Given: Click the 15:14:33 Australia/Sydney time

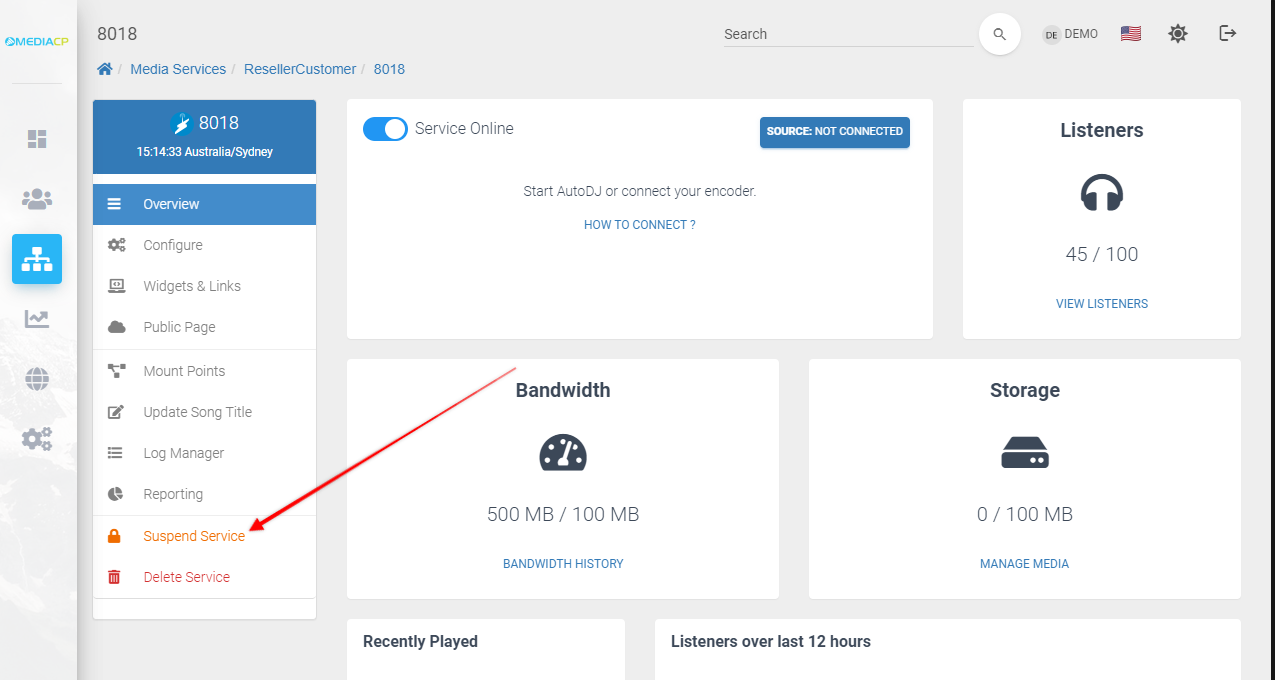Looking at the screenshot, I should pyautogui.click(x=205, y=152).
